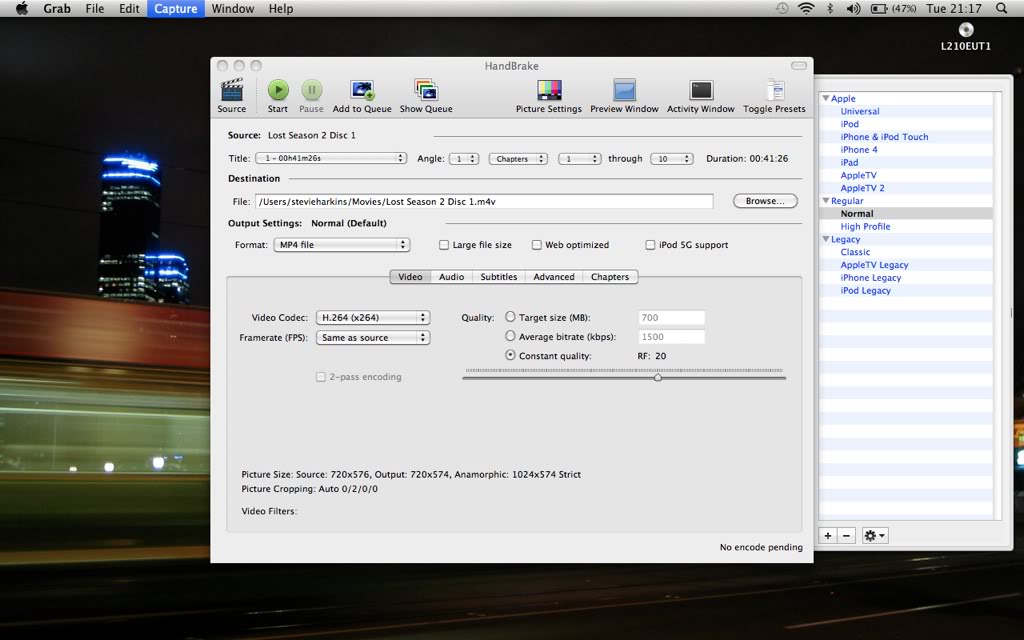This screenshot has height=640, width=1024.
Task: Open the Chapters mode dropdown
Action: click(x=518, y=159)
